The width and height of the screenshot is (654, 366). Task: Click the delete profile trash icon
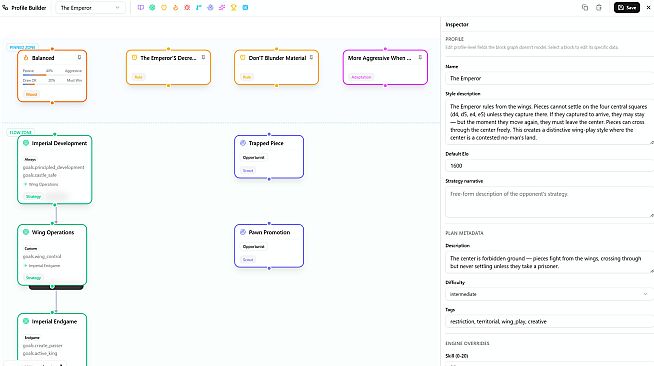[599, 8]
